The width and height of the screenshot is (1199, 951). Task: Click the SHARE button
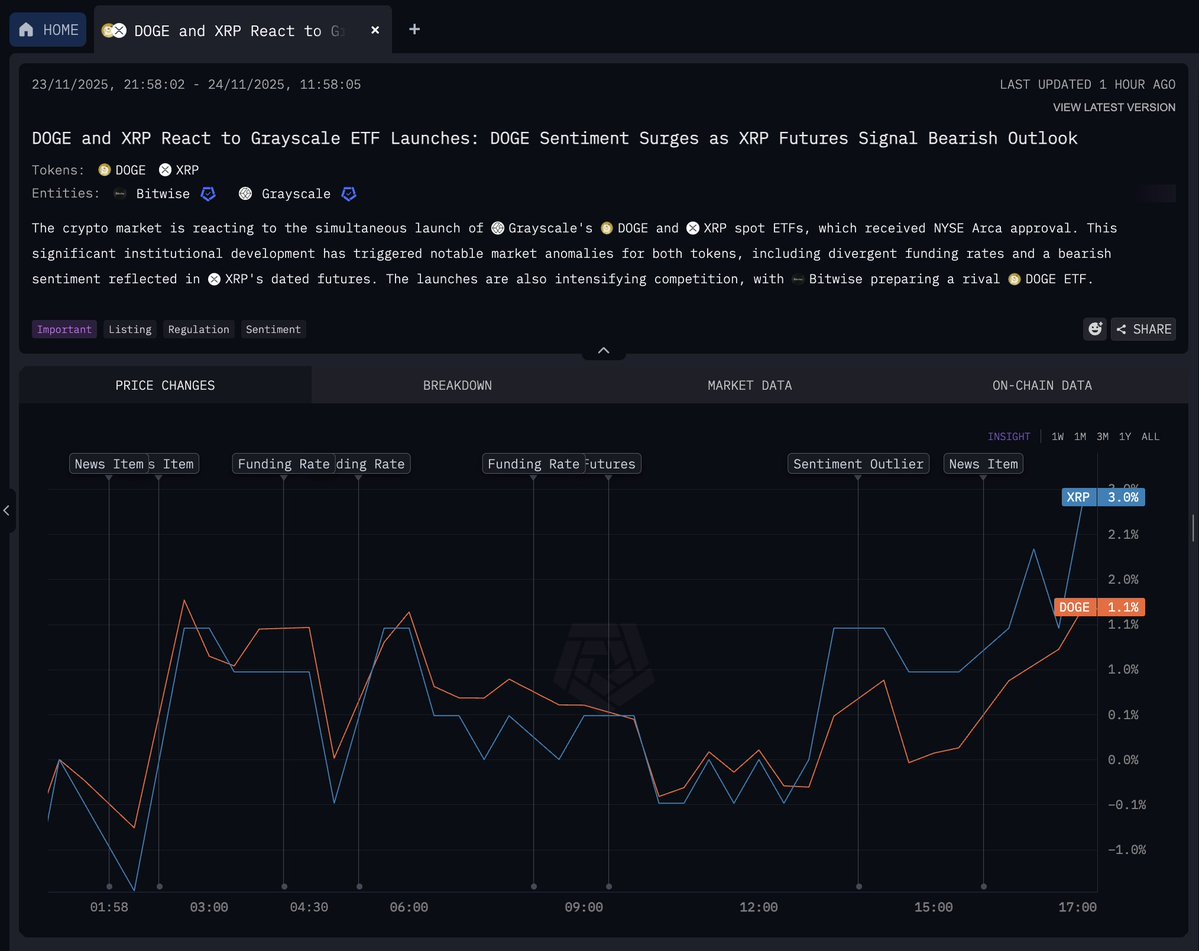coord(1143,329)
